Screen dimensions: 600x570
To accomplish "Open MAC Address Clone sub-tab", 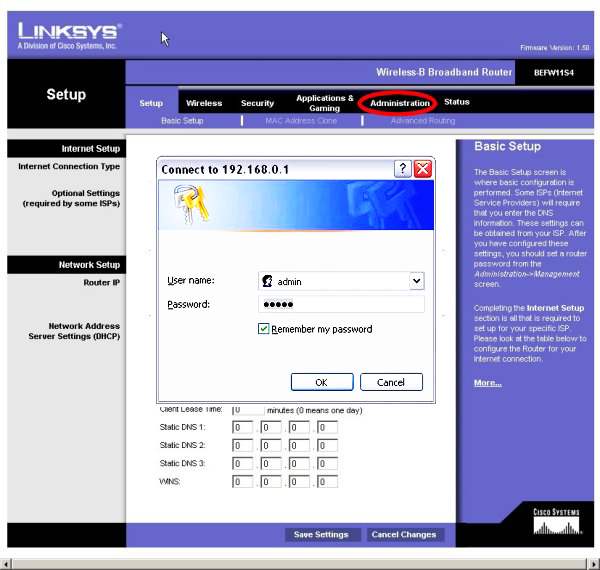I will pos(301,121).
